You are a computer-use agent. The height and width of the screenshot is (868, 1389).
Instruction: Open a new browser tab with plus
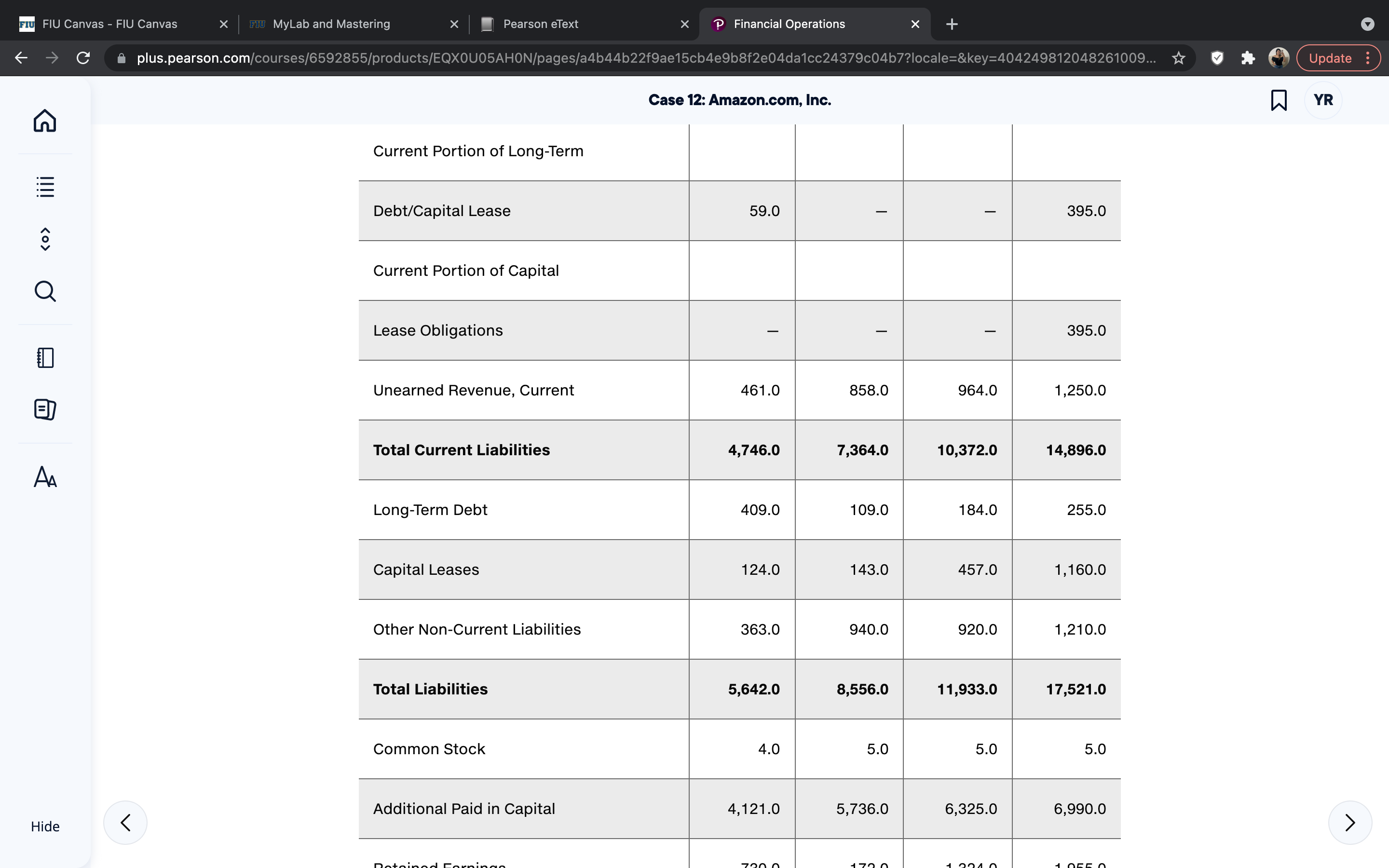[952, 24]
